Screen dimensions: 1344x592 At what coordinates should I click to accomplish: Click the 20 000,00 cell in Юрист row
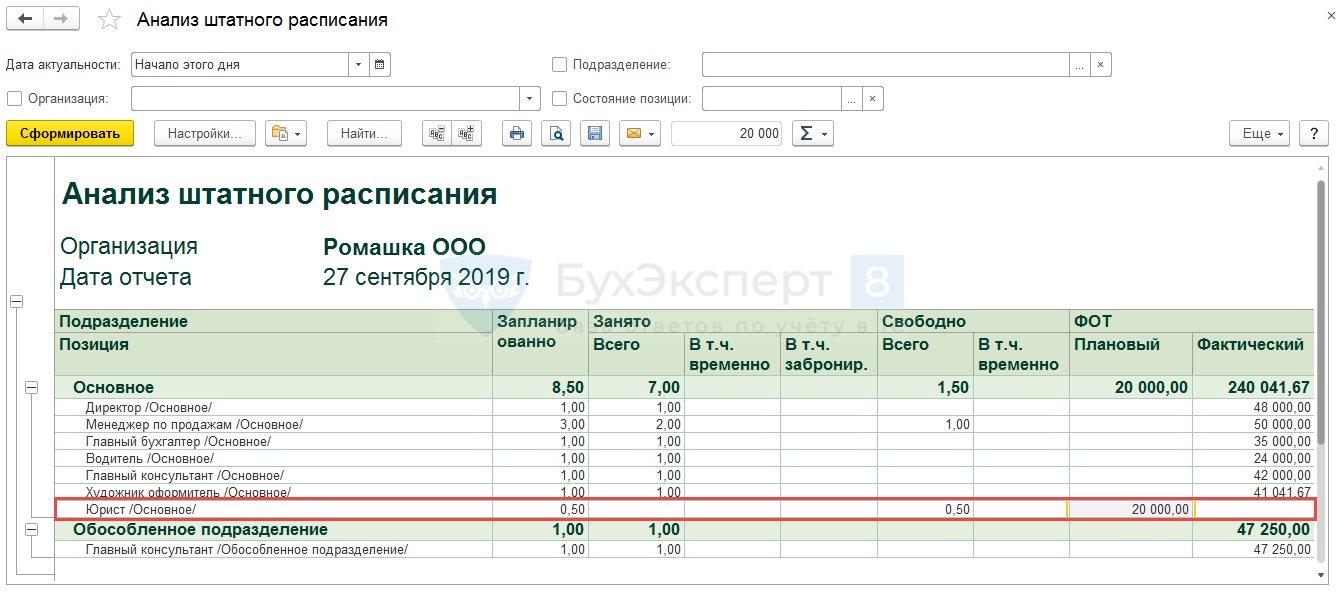(1131, 509)
